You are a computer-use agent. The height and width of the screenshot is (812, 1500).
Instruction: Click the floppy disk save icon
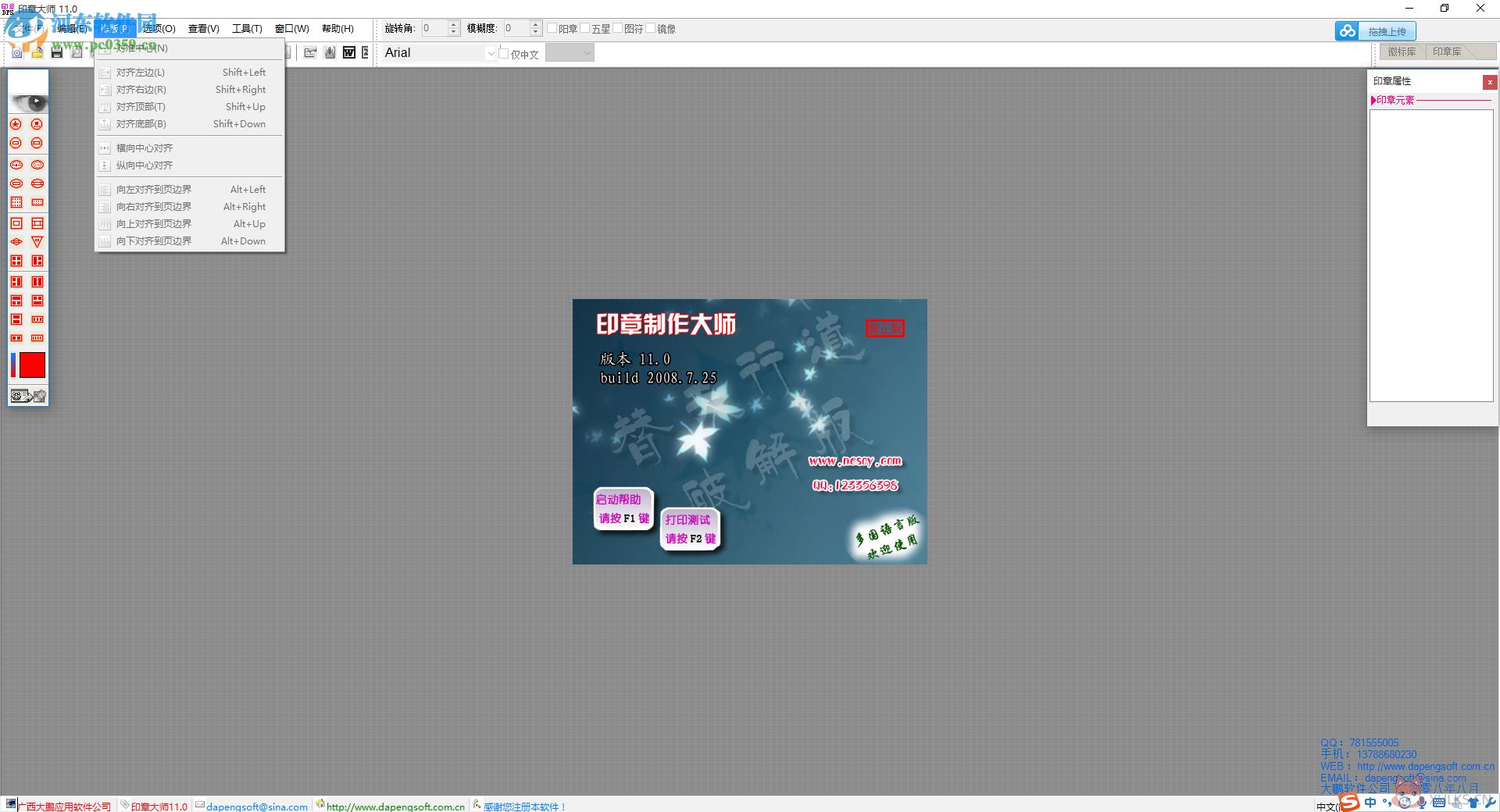[x=57, y=52]
